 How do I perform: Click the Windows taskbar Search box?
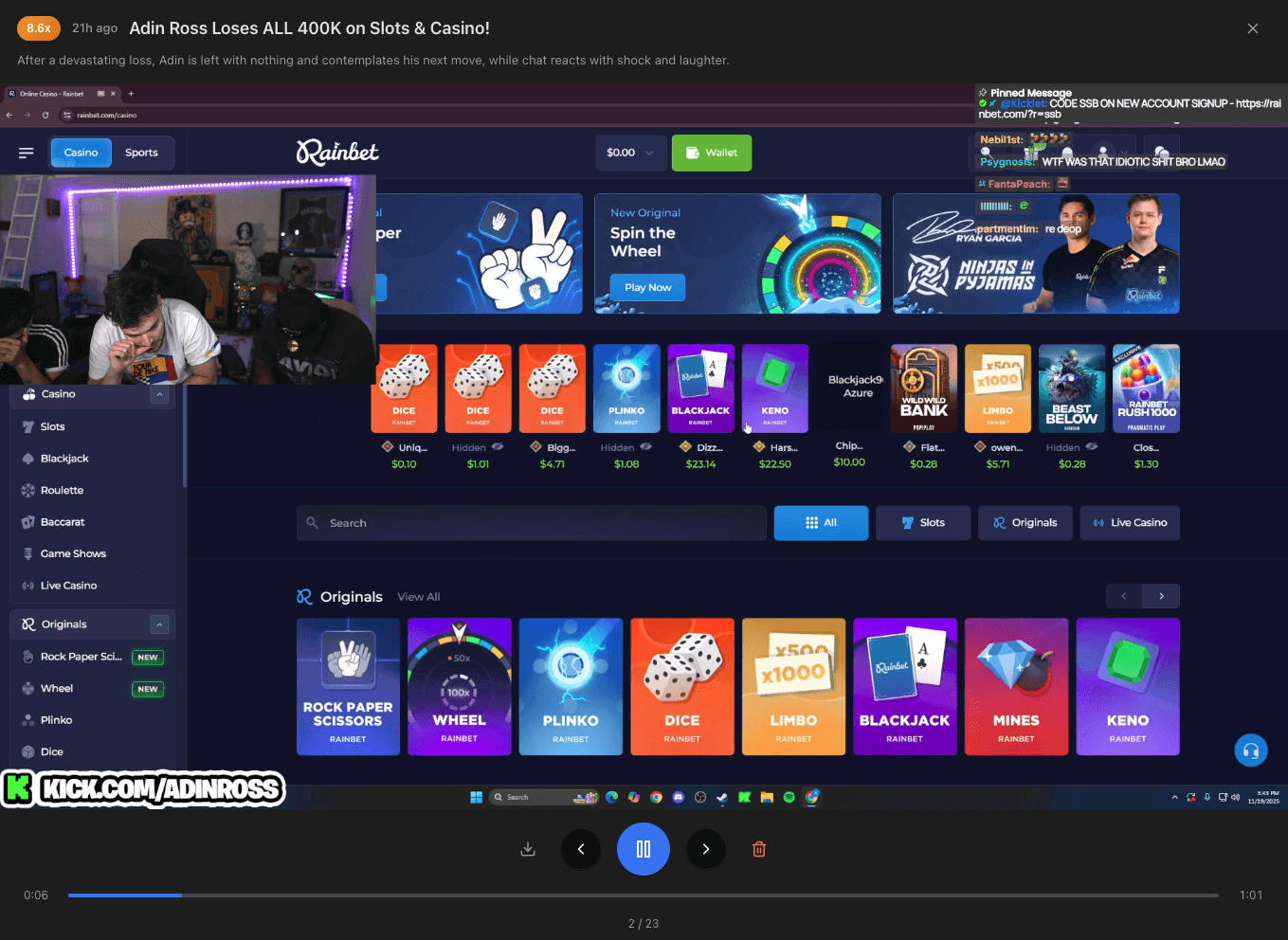point(545,797)
